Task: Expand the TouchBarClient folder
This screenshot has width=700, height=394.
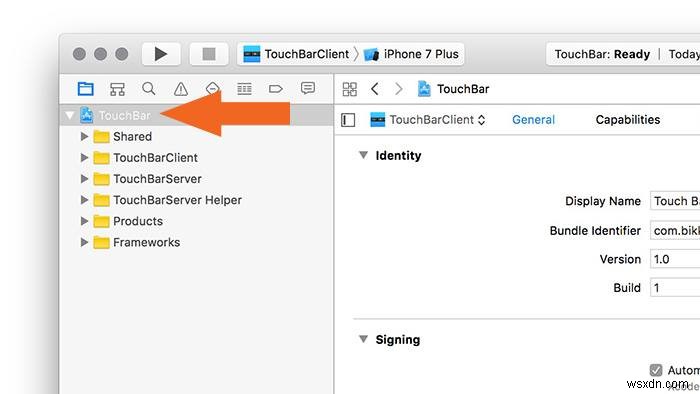Action: click(x=84, y=157)
